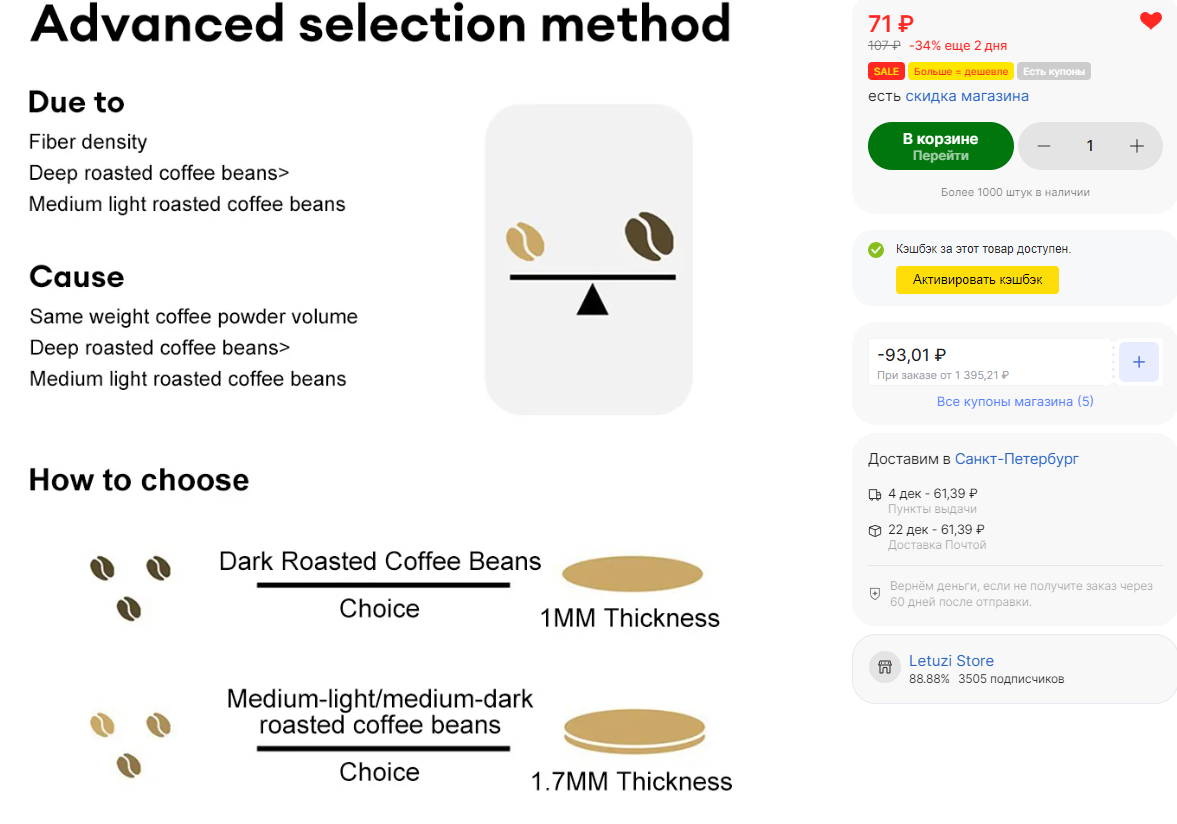Toggle the red heart favorite icon
The image size is (1177, 824).
point(1150,21)
